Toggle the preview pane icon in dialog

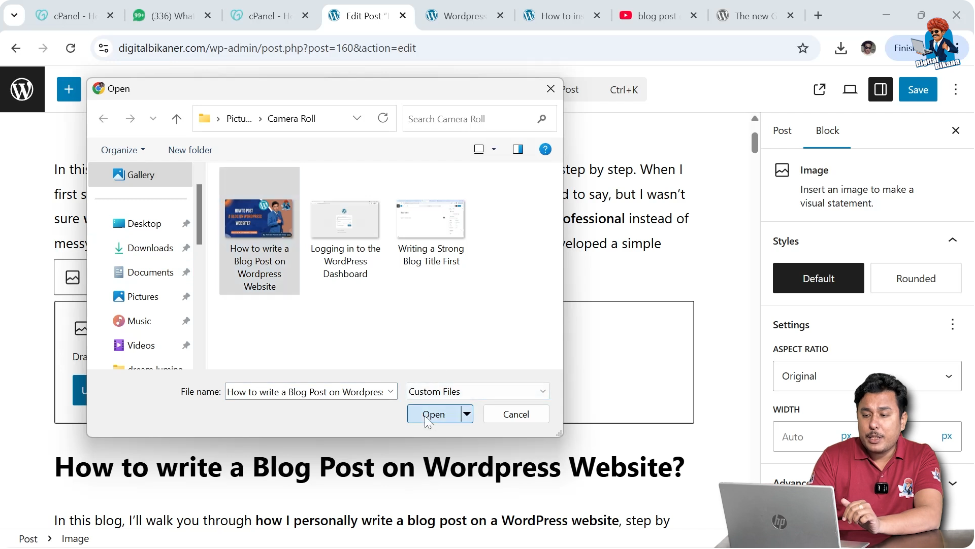click(x=518, y=149)
